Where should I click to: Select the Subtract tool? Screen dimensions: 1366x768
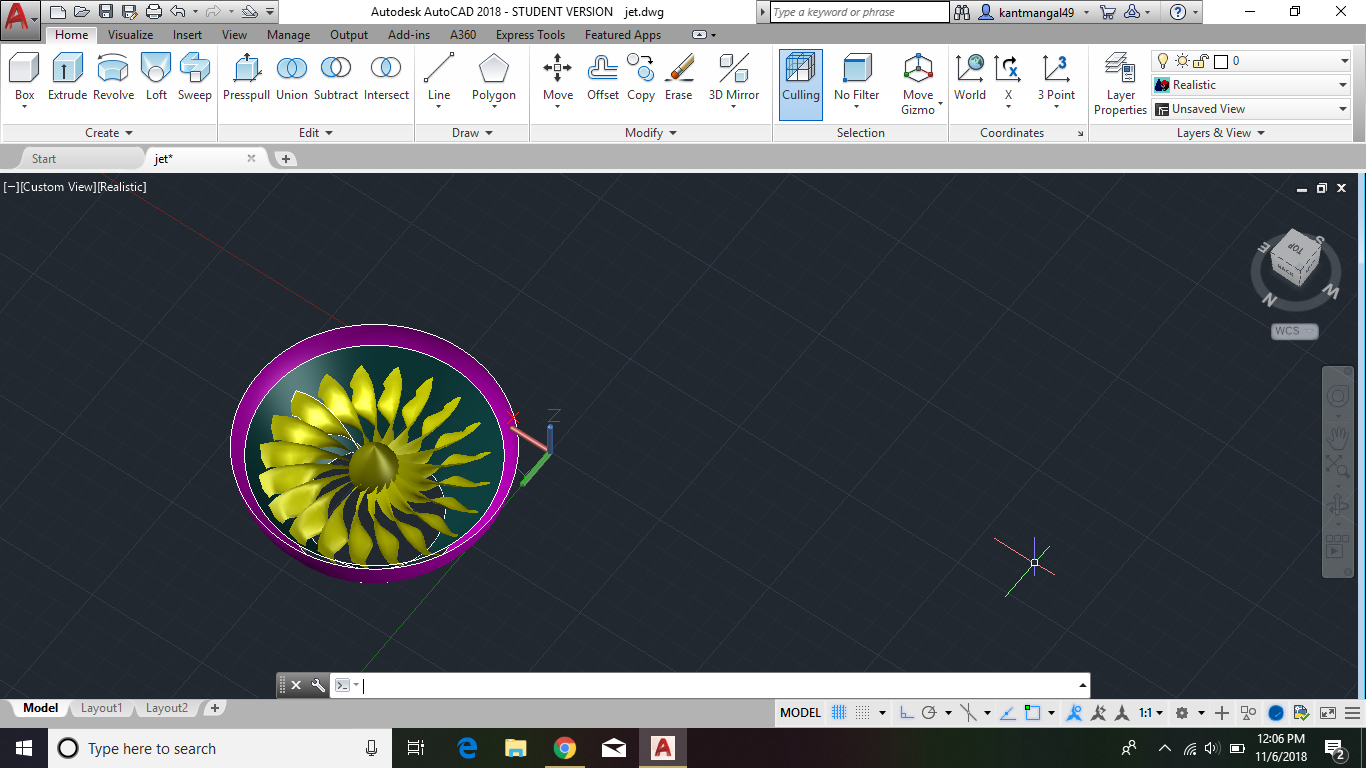point(335,78)
